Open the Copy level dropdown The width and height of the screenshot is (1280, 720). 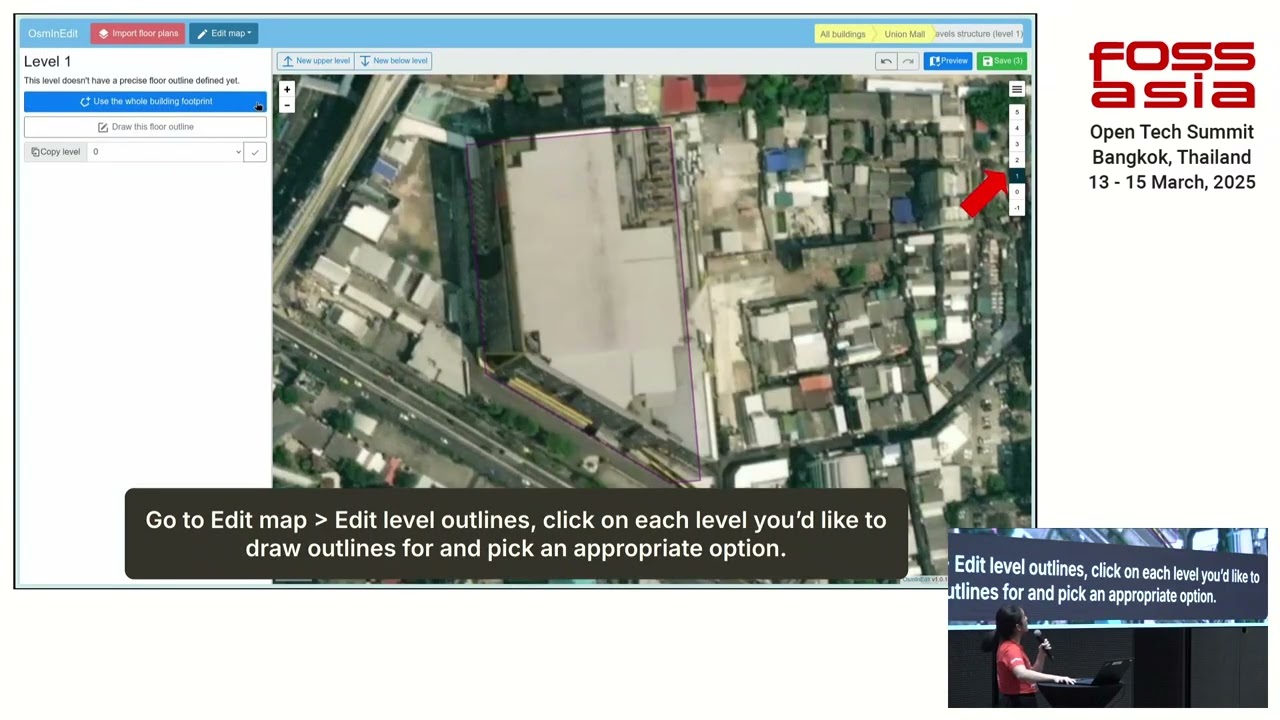(166, 152)
